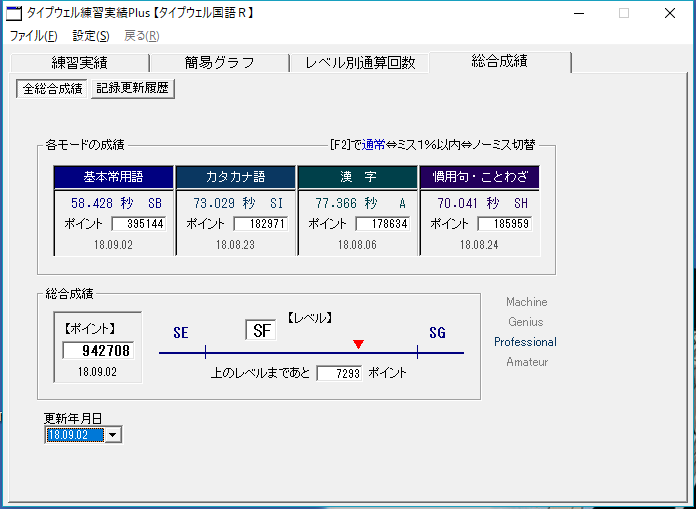This screenshot has height=509, width=696.
Task: Switch to the 簡易グラフ tab
Action: click(219, 63)
